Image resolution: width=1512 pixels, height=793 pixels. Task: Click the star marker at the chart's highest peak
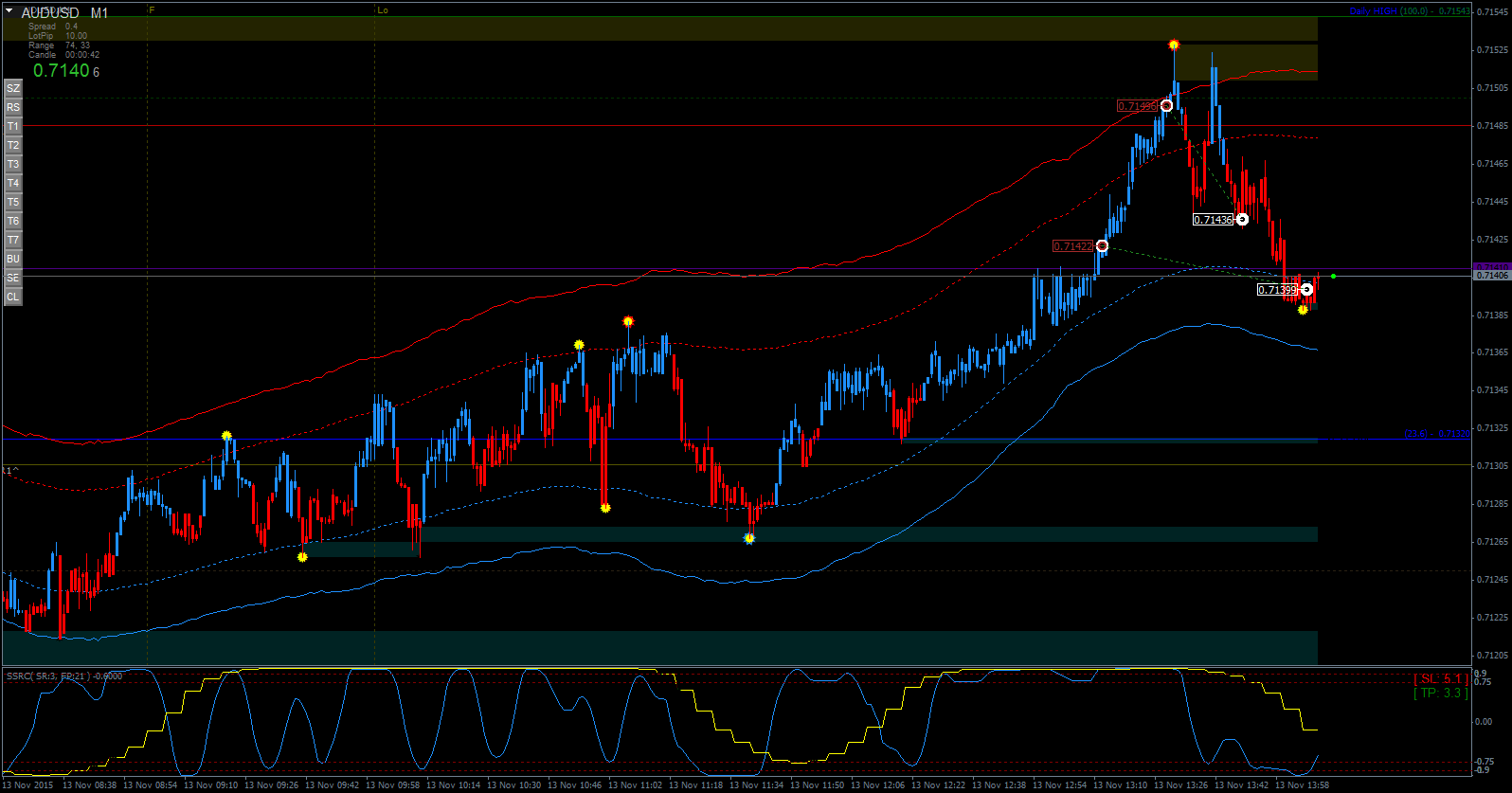click(1174, 45)
